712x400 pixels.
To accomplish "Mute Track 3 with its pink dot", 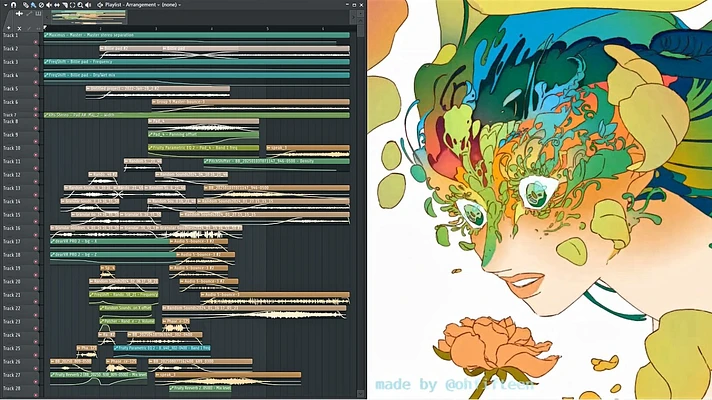I will coord(36,69).
